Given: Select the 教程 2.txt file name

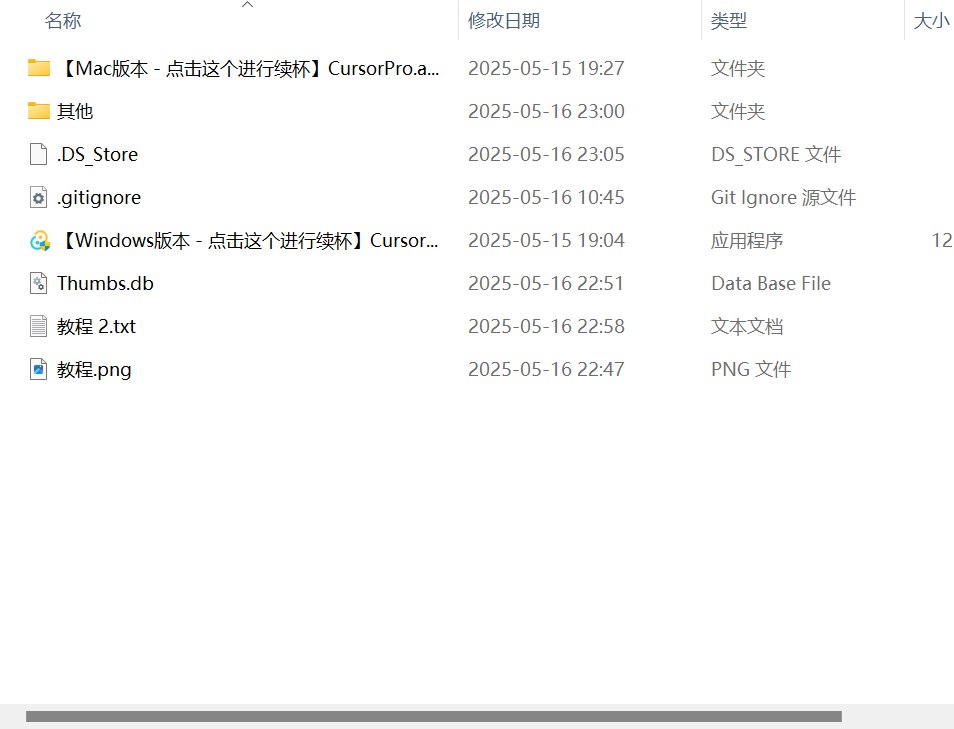Looking at the screenshot, I should 96,327.
